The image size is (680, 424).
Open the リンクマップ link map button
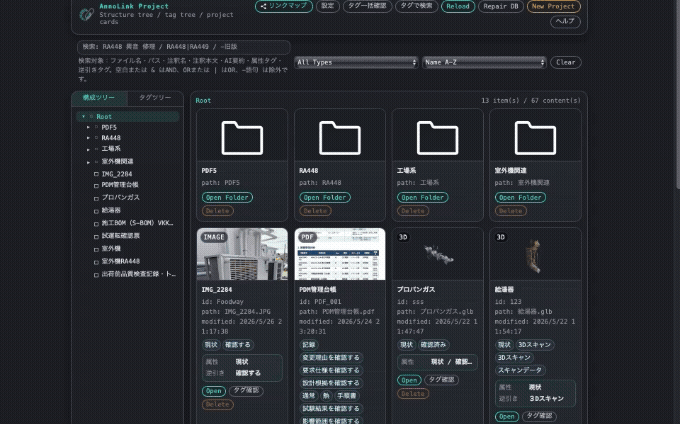coord(284,6)
